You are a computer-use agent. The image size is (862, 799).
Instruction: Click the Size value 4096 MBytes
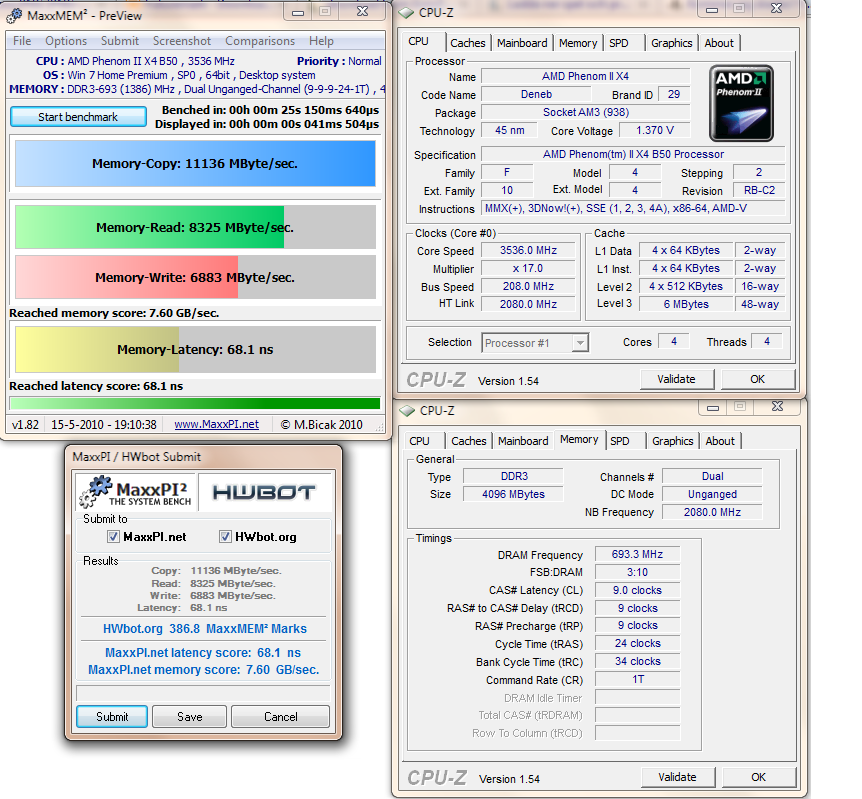513,494
